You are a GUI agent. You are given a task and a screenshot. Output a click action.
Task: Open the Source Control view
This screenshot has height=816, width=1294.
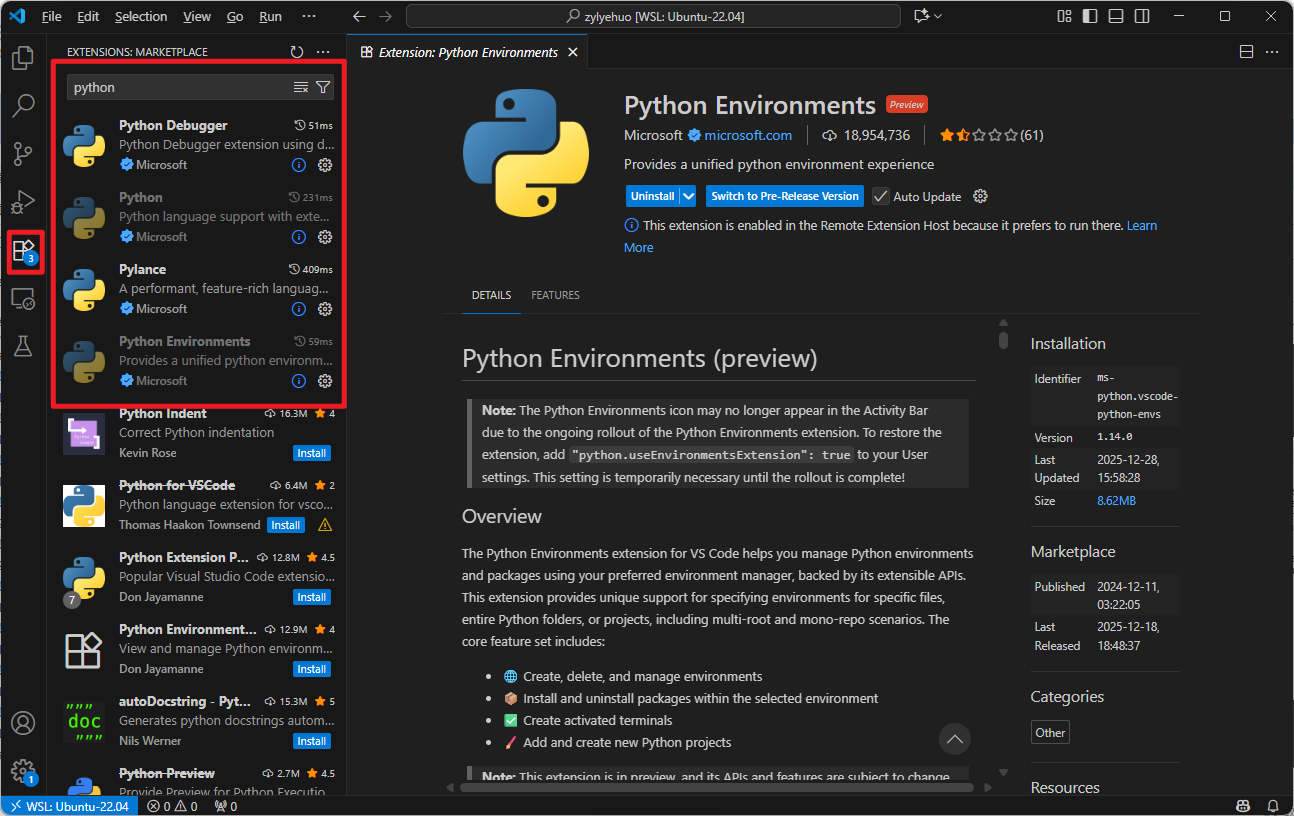tap(23, 154)
